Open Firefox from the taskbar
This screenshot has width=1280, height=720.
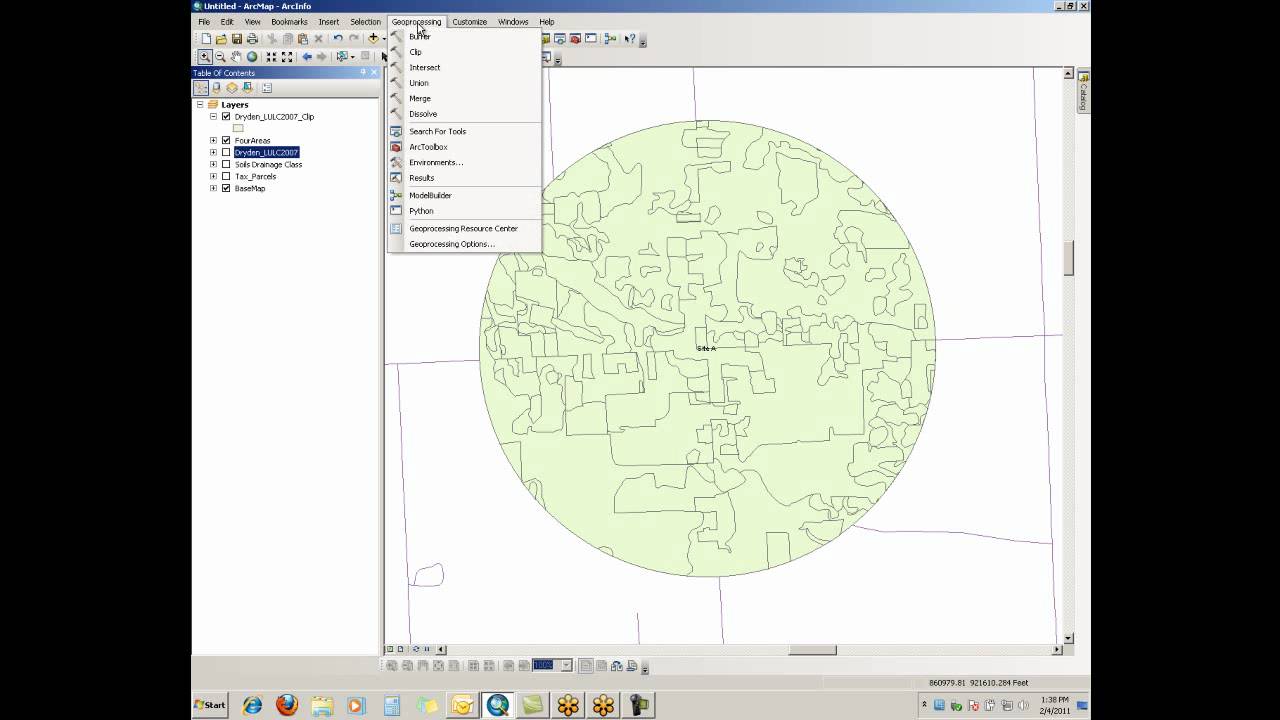[x=287, y=705]
